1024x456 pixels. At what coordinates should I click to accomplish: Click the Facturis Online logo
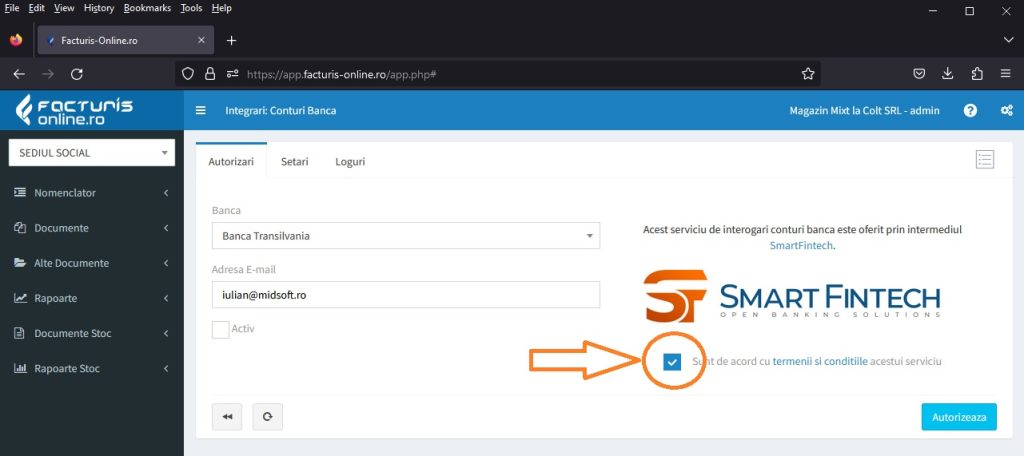[x=74, y=110]
